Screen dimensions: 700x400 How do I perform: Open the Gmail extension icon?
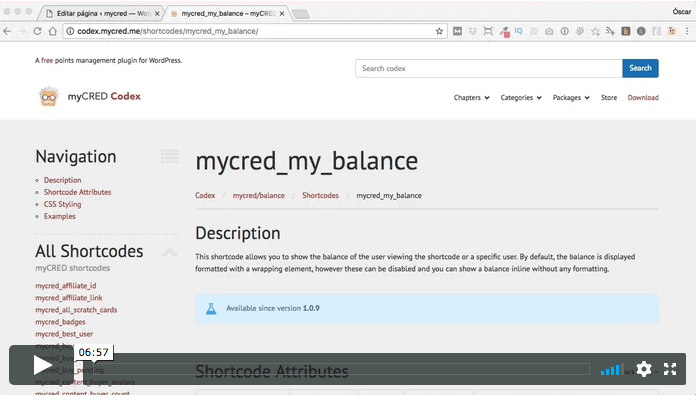point(458,31)
